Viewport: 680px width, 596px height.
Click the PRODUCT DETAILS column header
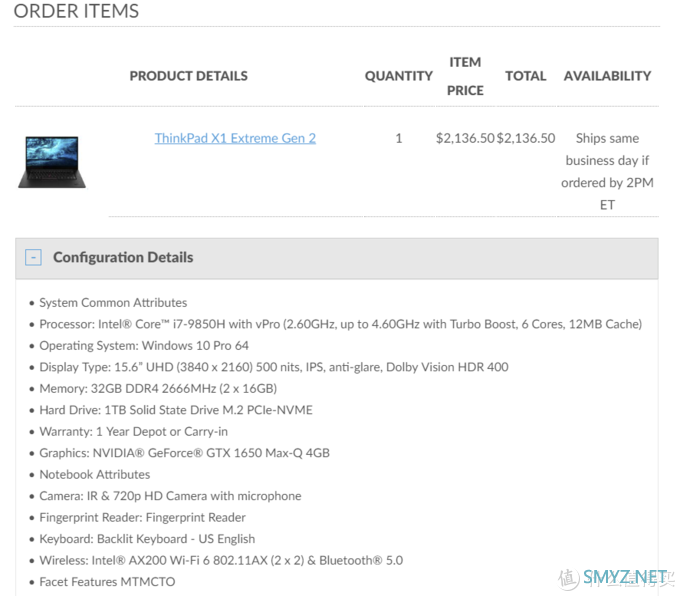coord(189,76)
